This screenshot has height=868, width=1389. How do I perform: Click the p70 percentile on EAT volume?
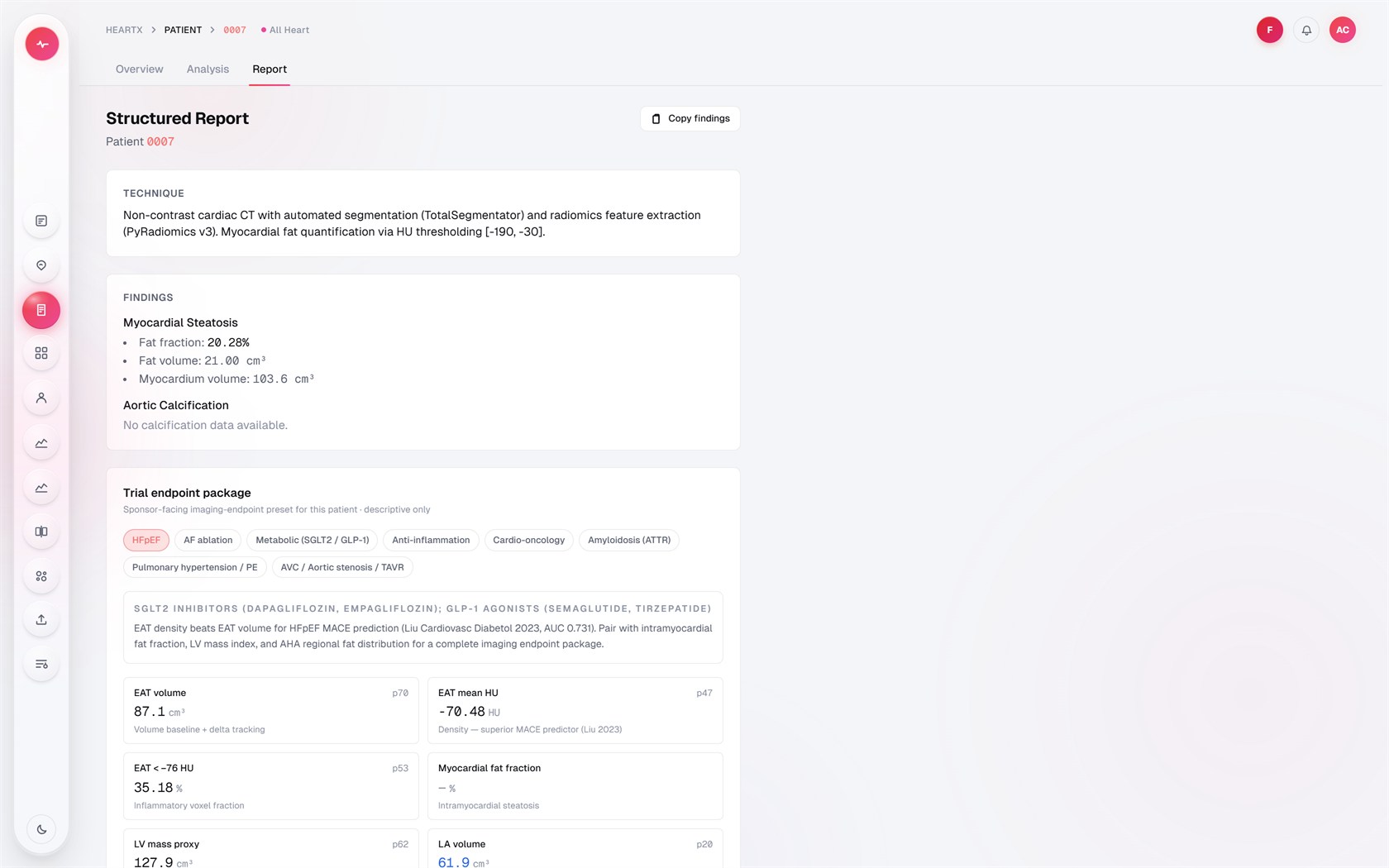400,693
